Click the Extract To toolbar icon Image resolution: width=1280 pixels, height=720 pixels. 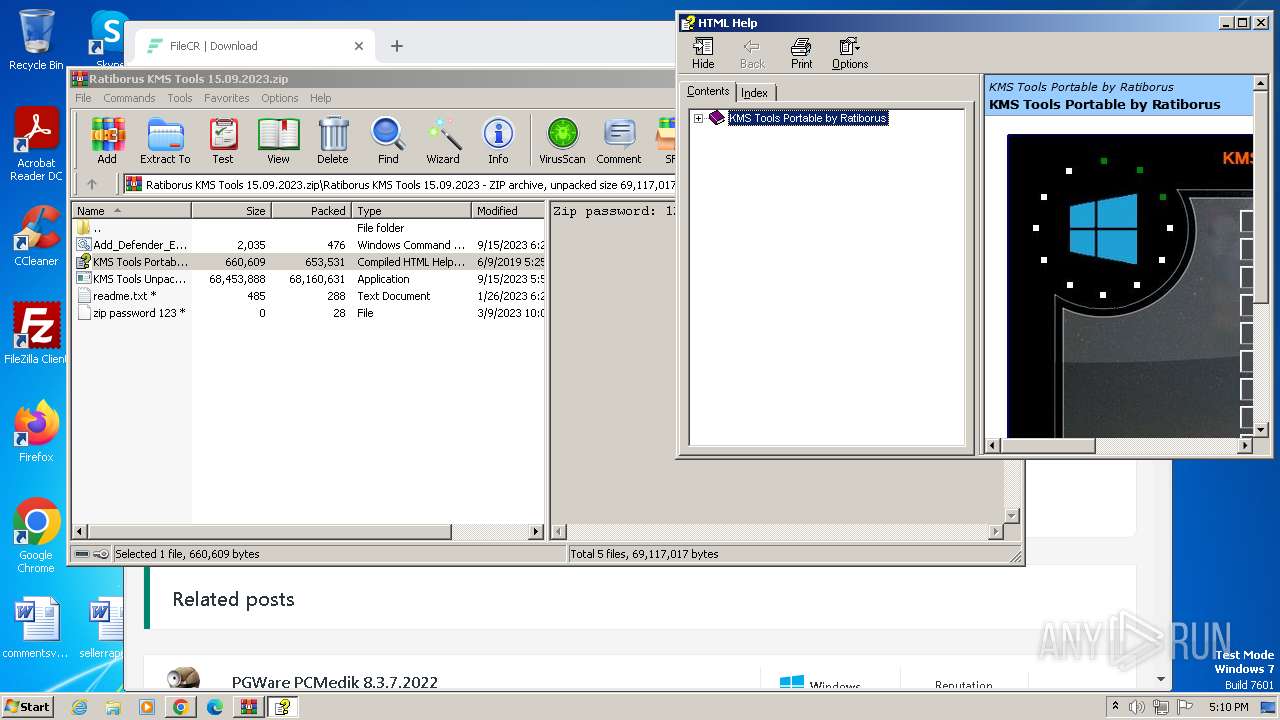165,140
